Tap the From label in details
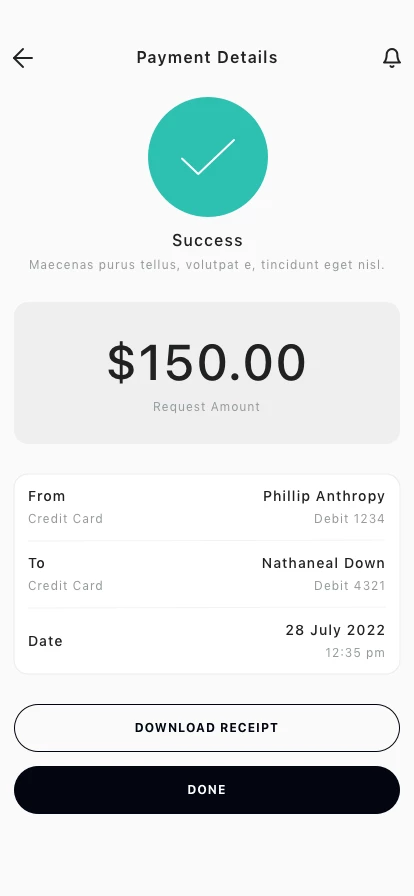 pyautogui.click(x=47, y=496)
